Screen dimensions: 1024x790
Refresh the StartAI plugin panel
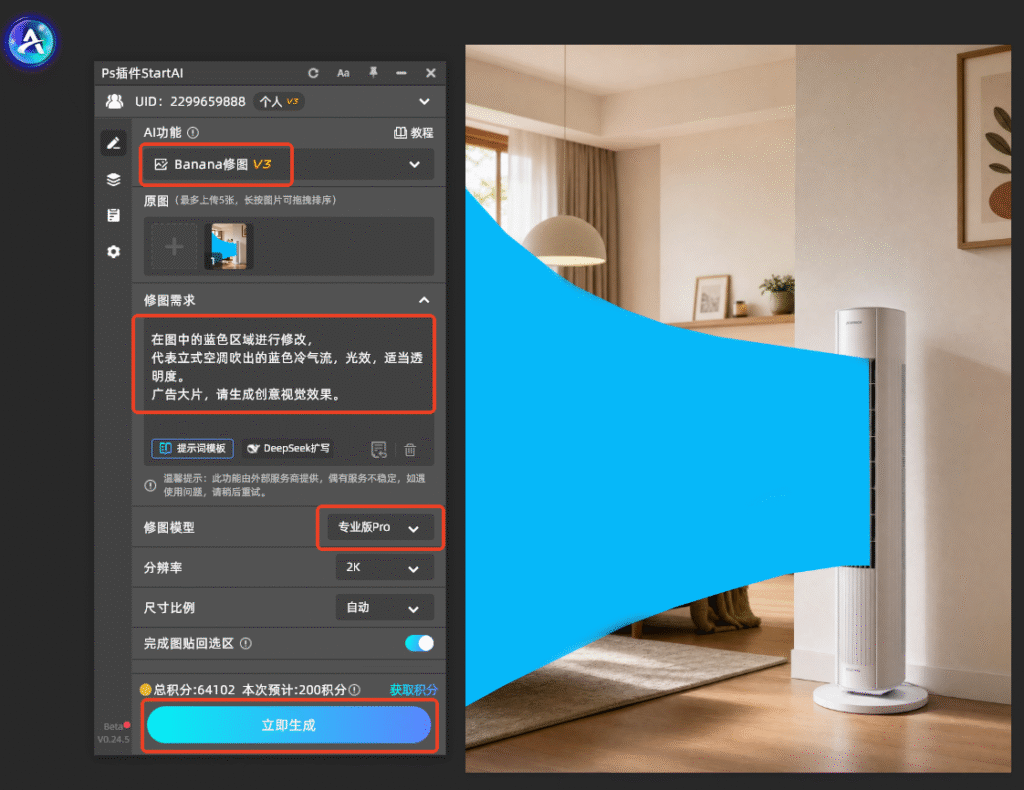point(313,73)
